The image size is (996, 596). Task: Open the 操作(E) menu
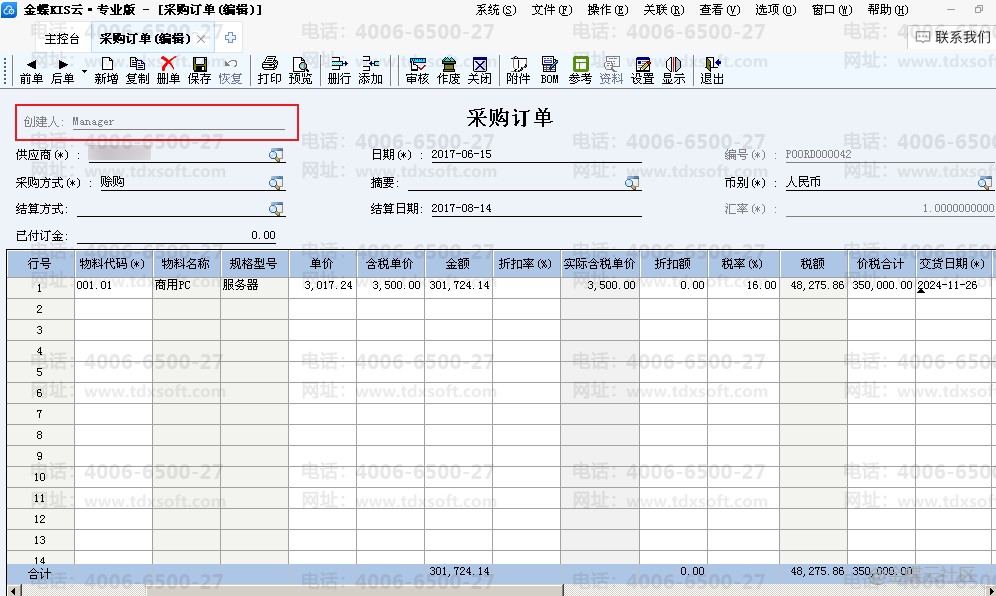[608, 10]
